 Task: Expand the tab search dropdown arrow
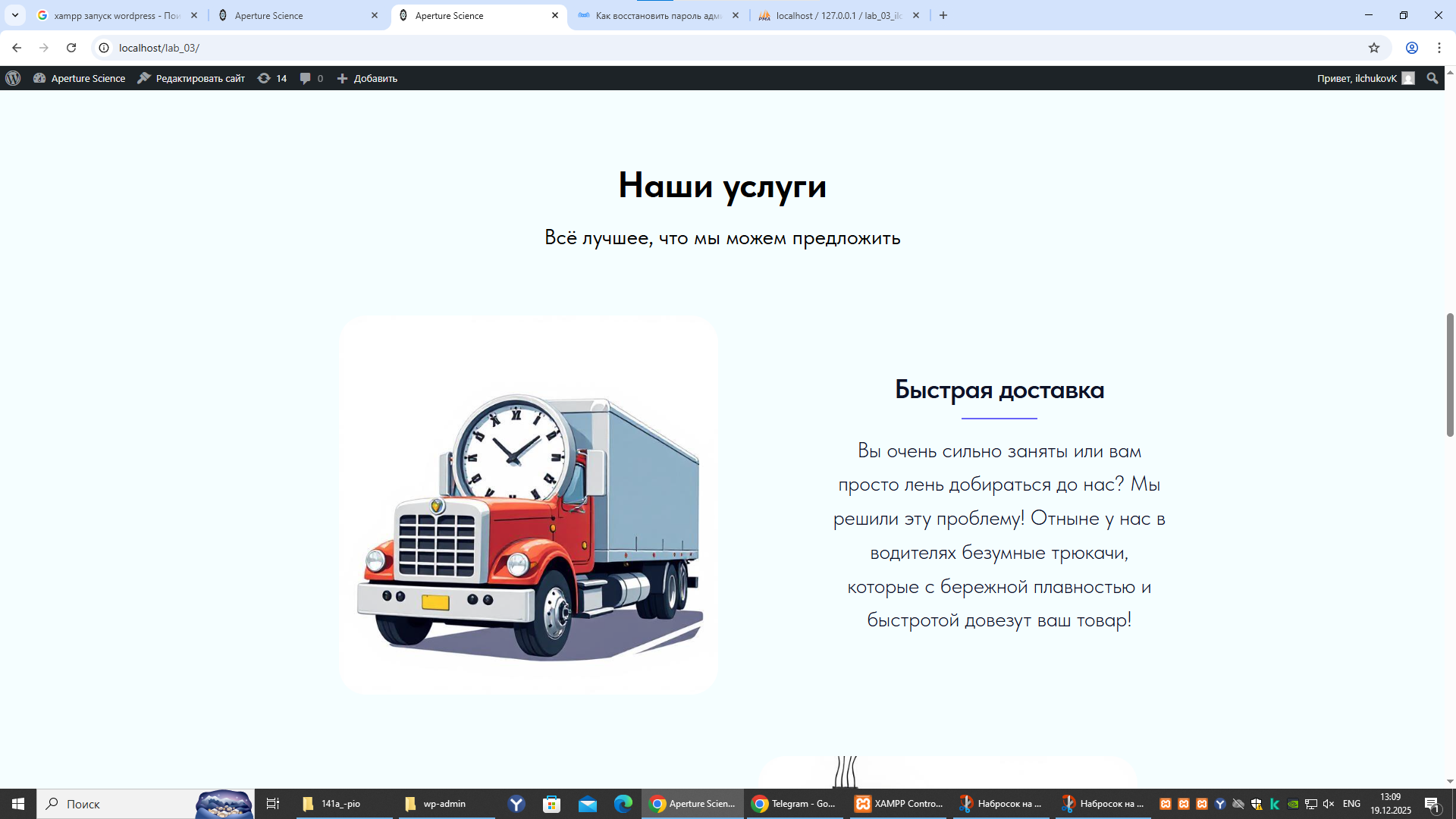(14, 15)
